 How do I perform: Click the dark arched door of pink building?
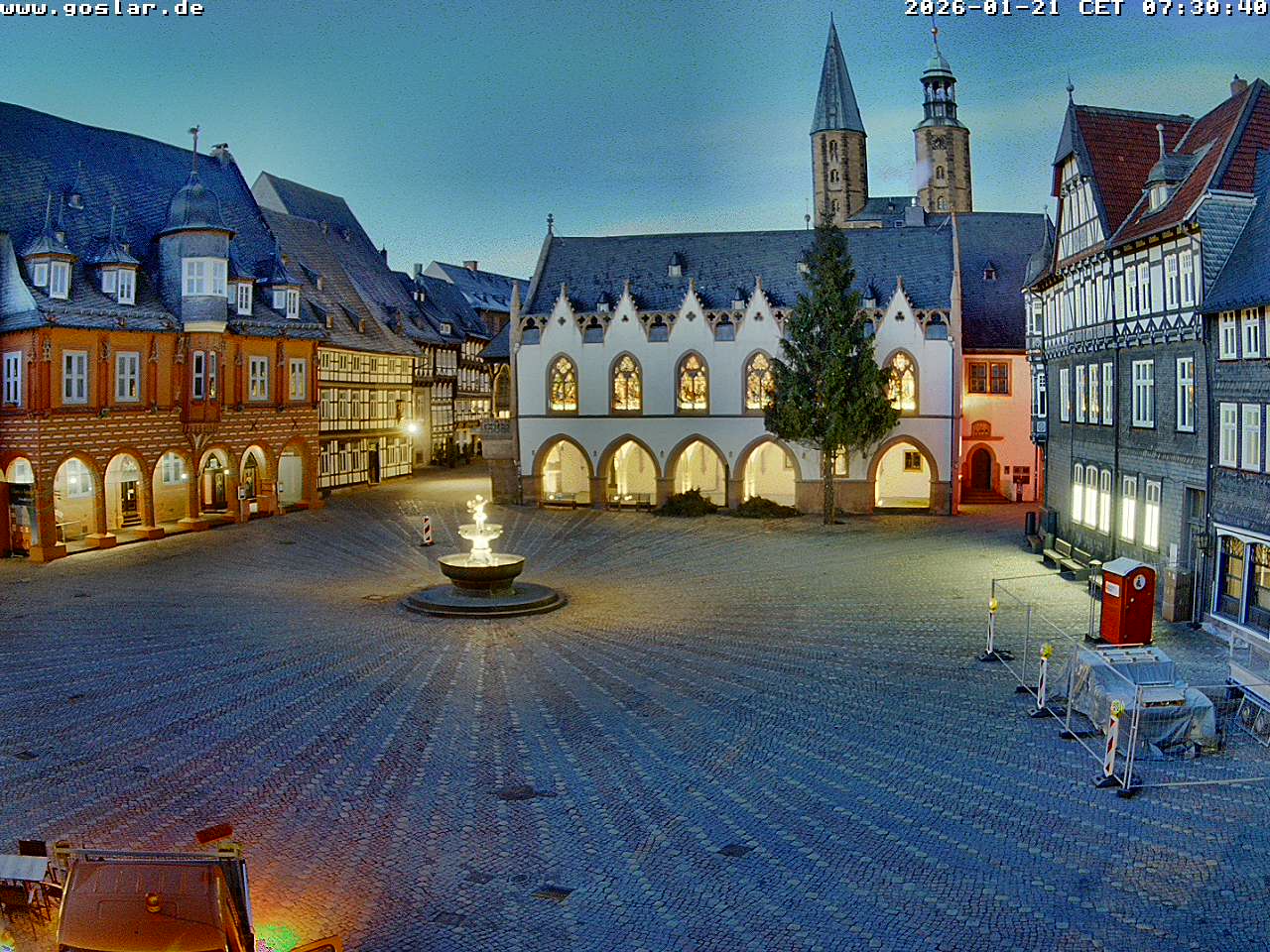pyautogui.click(x=980, y=469)
